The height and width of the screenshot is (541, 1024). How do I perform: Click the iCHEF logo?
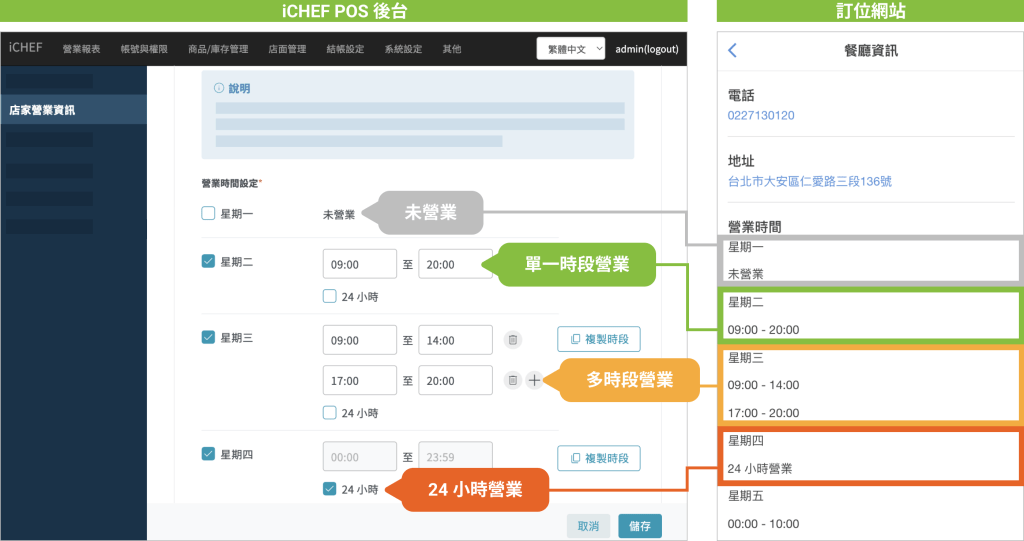click(x=25, y=48)
